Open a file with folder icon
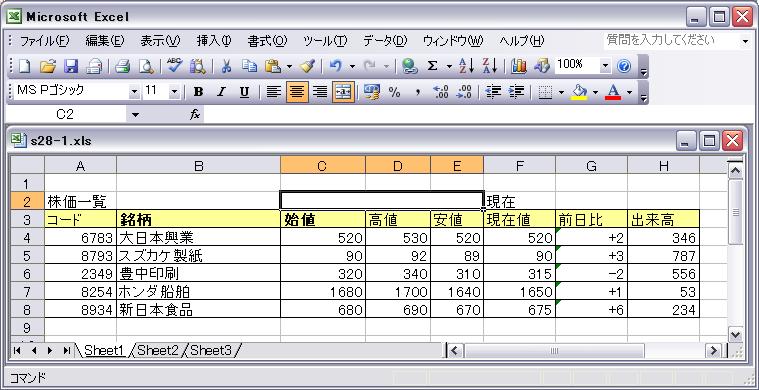This screenshot has height=390, width=759. (x=48, y=66)
